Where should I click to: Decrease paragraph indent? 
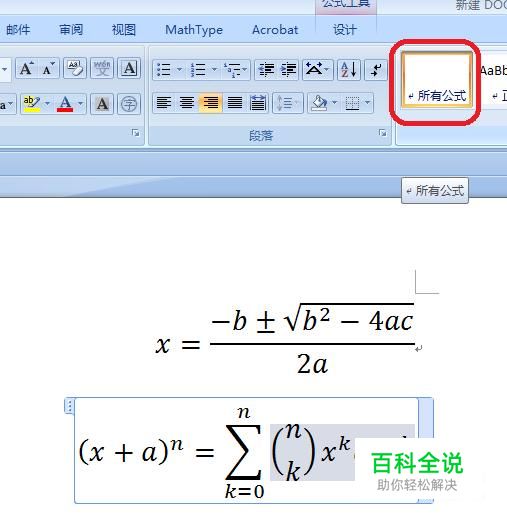click(x=266, y=70)
